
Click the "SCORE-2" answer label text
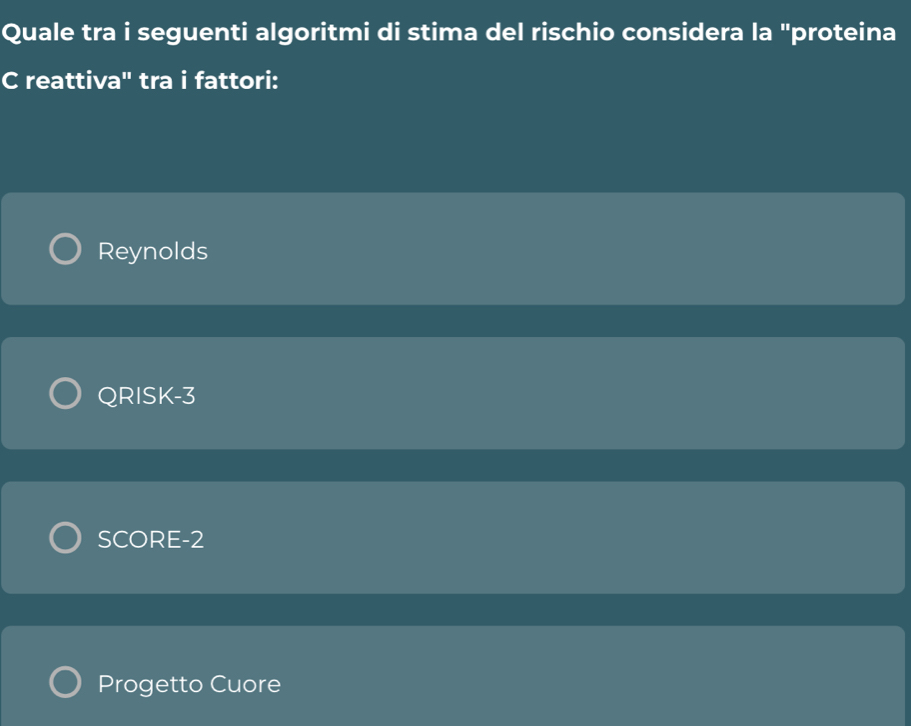click(150, 540)
